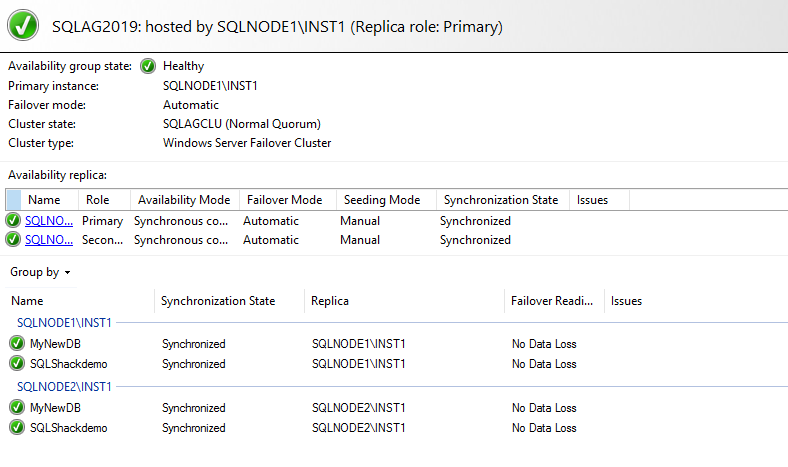The width and height of the screenshot is (788, 467).
Task: Click the Availability group state healthy icon
Action: [x=148, y=66]
